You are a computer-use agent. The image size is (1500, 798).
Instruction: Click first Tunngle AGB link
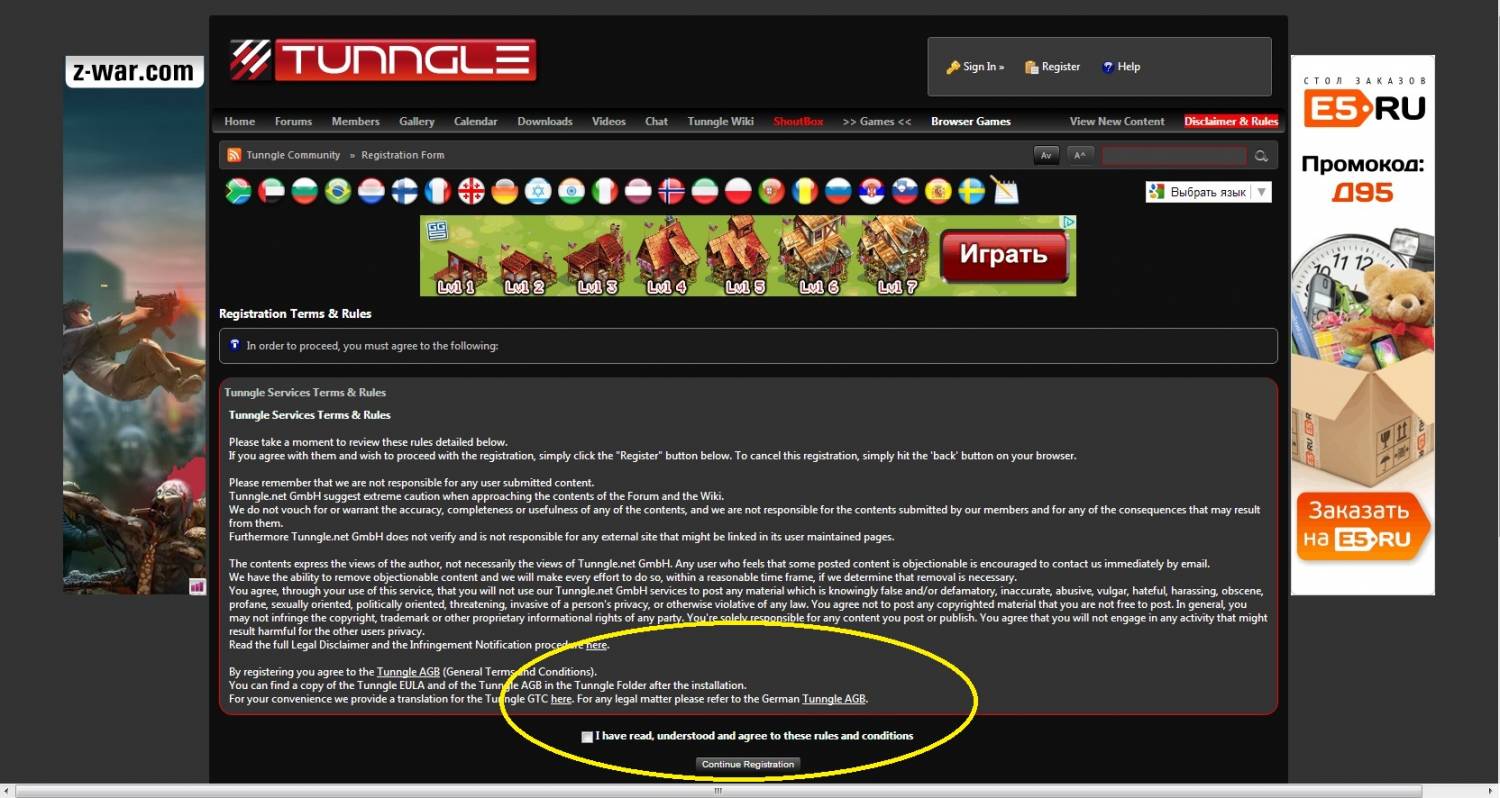[x=407, y=672]
